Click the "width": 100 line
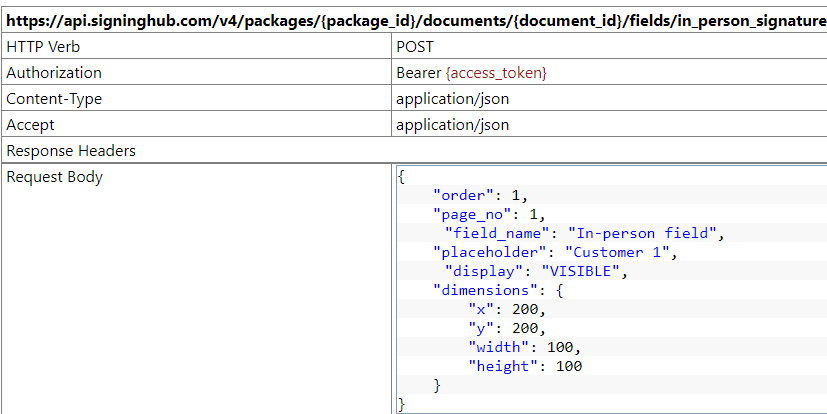This screenshot has height=414, width=827. [524, 347]
